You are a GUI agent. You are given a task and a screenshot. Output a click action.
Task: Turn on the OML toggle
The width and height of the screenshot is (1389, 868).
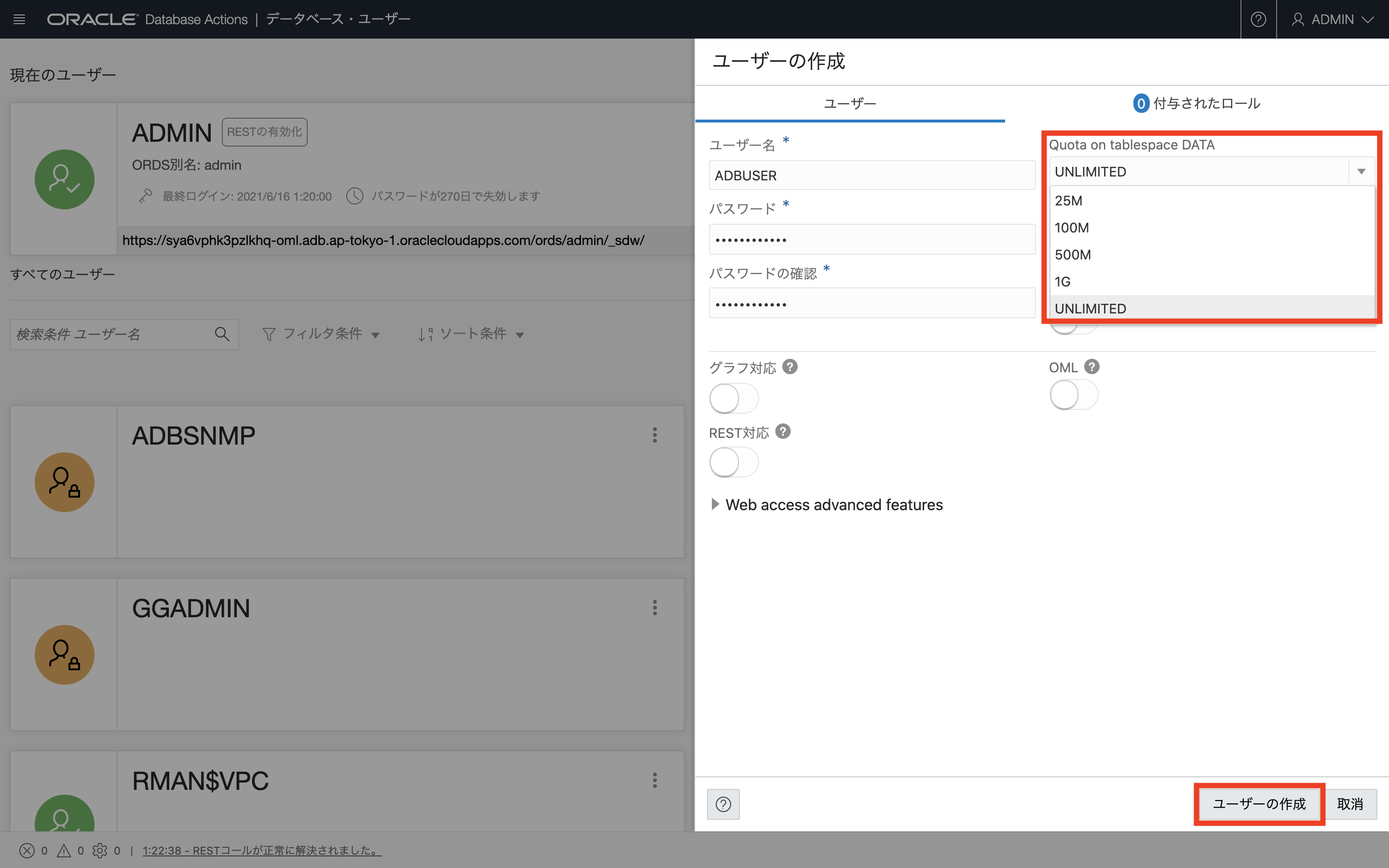(x=1073, y=395)
